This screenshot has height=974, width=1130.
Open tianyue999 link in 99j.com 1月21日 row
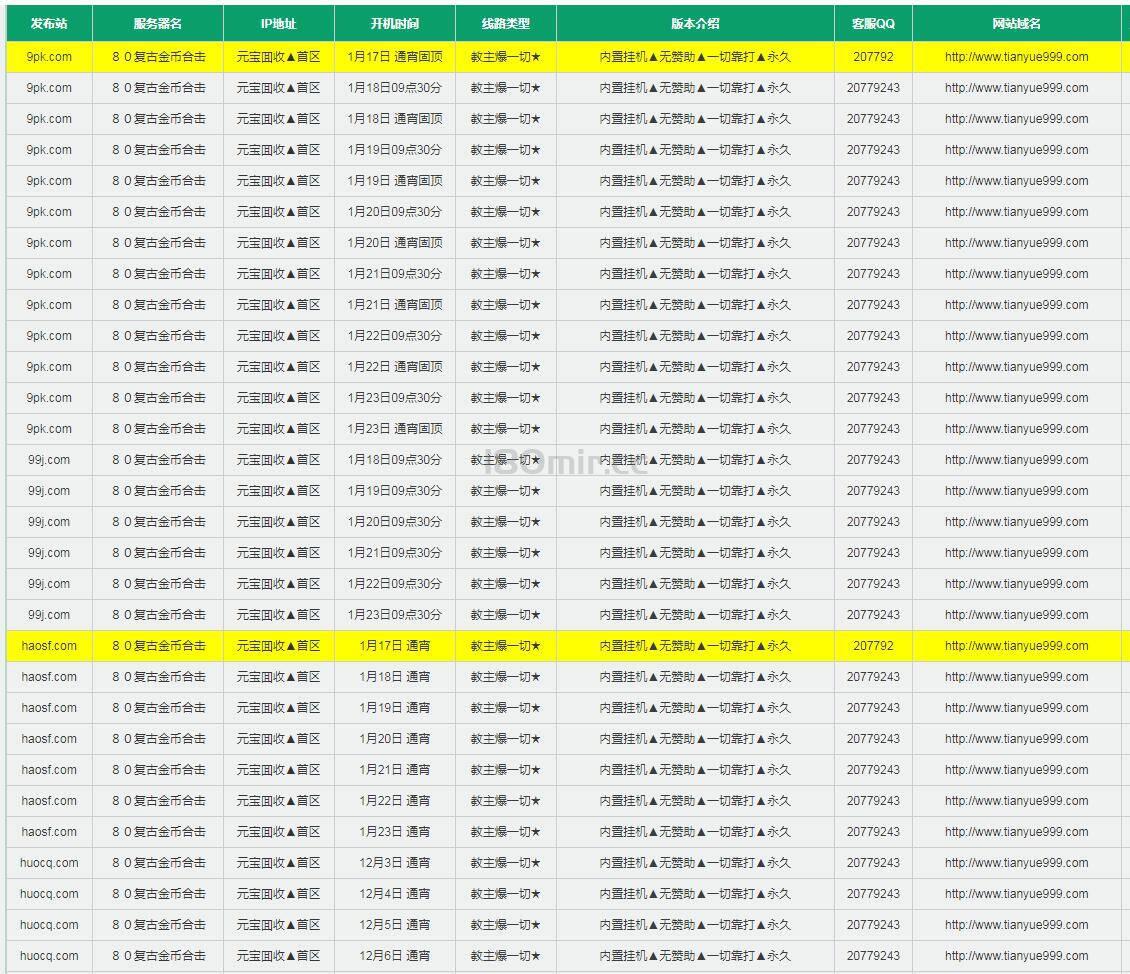[x=1016, y=553]
